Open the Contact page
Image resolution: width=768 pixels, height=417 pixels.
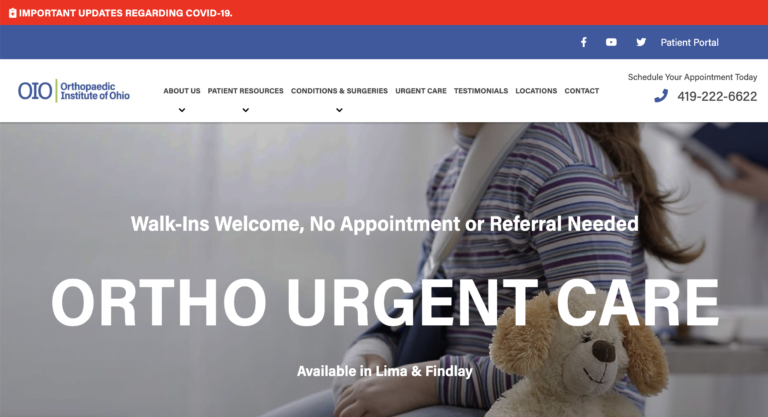[581, 91]
